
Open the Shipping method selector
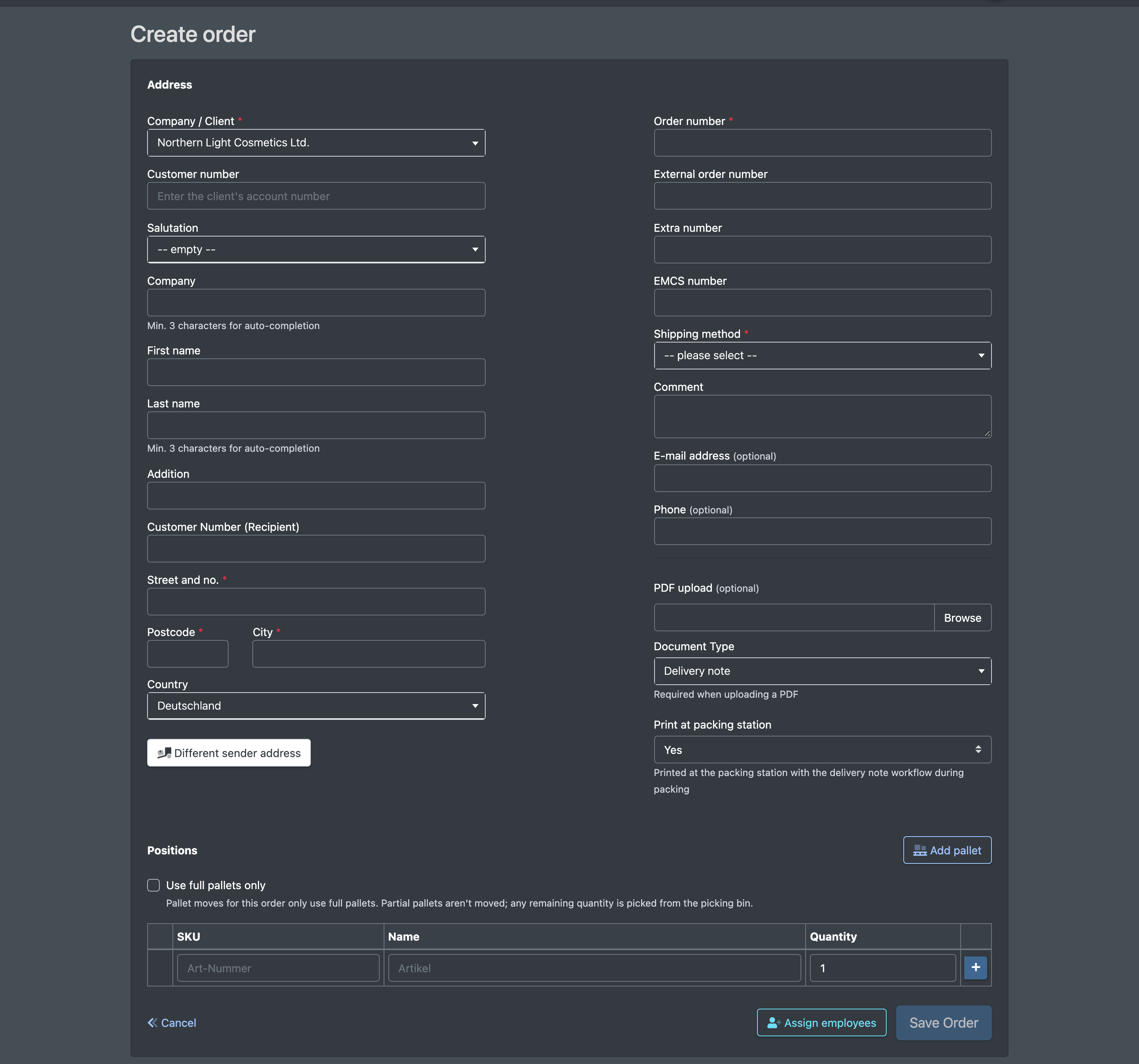coord(822,355)
